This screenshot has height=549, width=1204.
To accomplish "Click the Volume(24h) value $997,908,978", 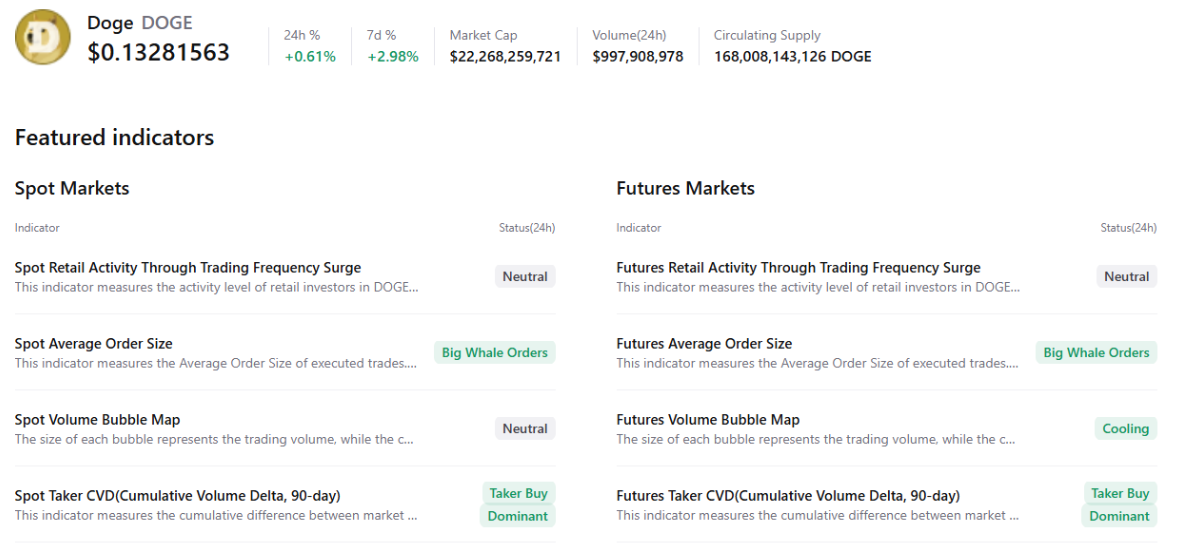I will tap(638, 57).
